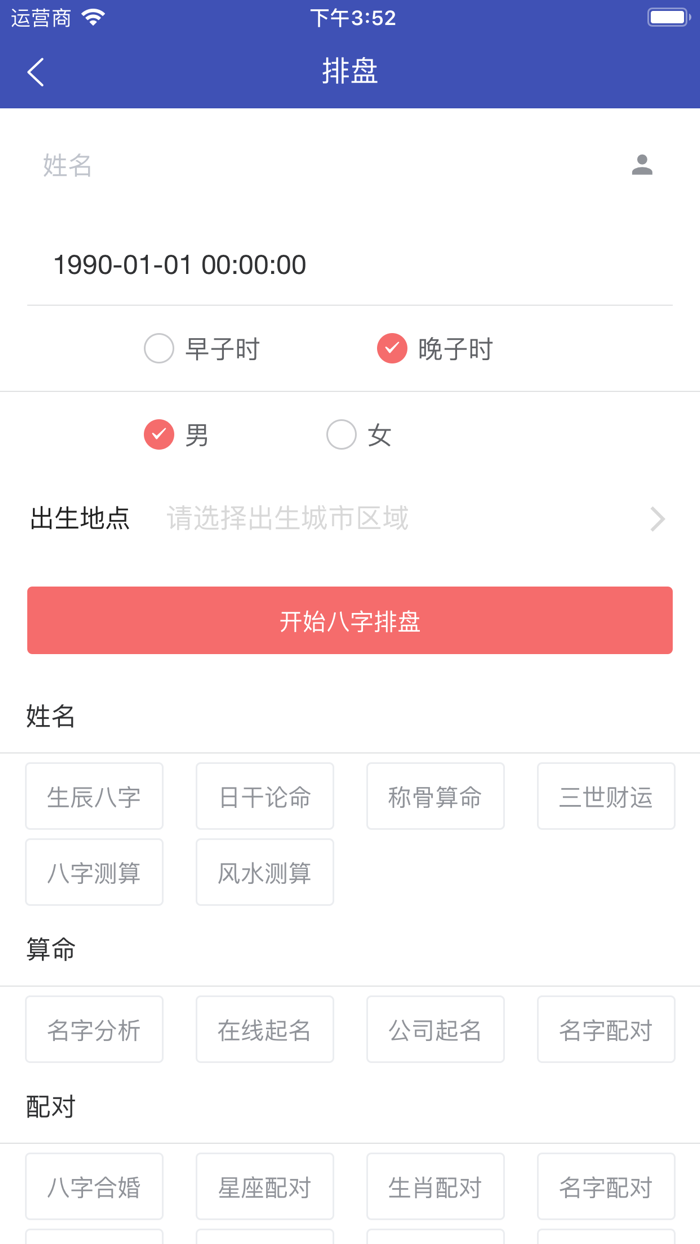Open 生辰八字 analysis

[94, 796]
